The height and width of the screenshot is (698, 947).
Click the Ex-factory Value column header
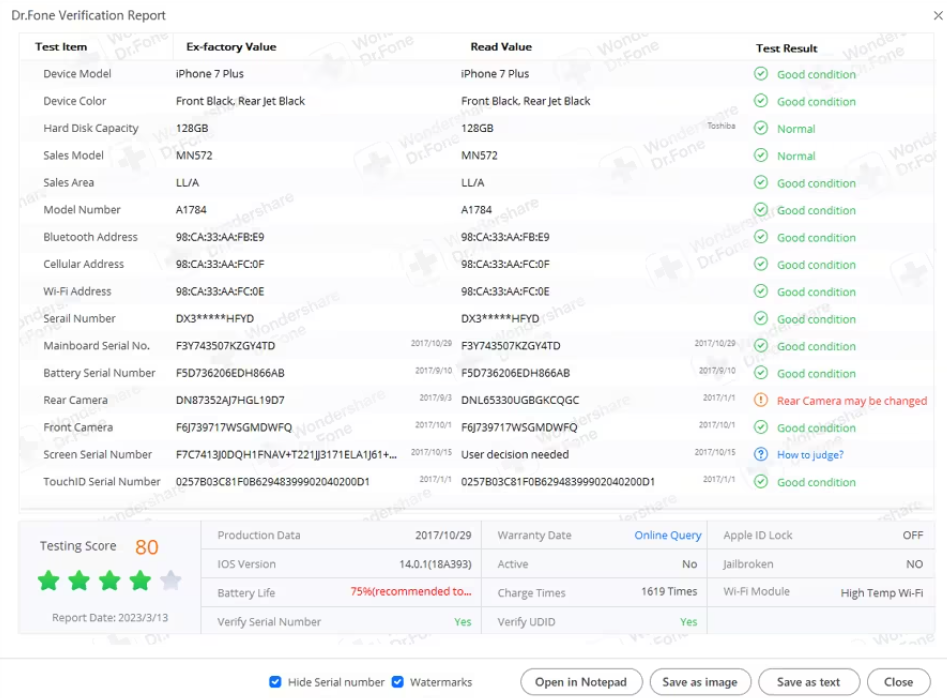(x=231, y=46)
